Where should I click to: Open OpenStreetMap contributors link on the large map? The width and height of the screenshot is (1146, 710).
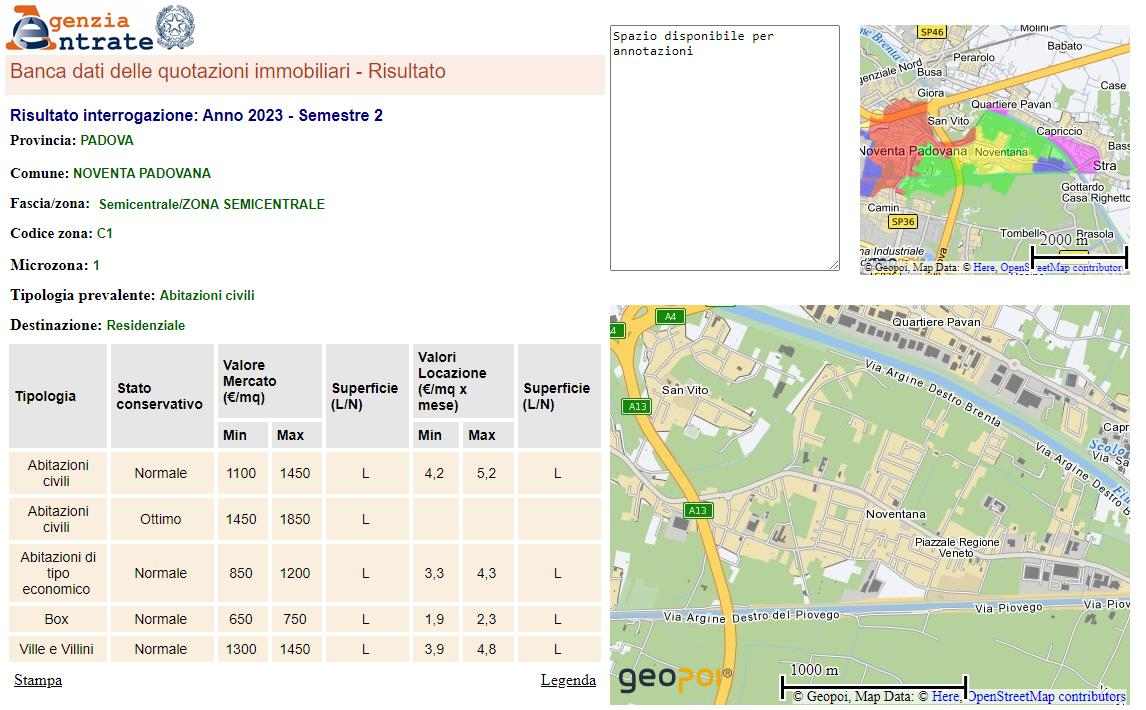tap(1046, 696)
